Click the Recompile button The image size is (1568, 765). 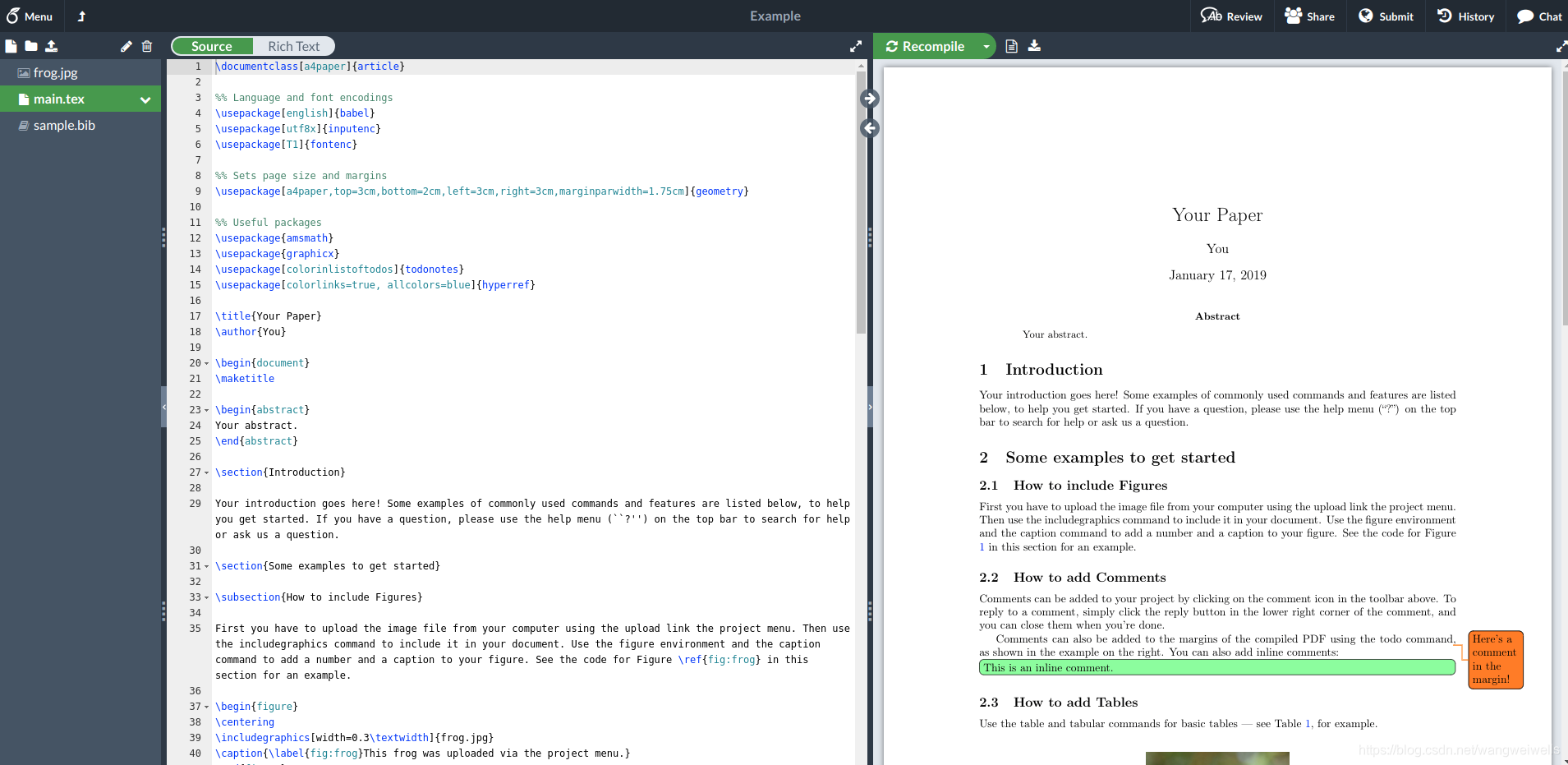(x=925, y=46)
